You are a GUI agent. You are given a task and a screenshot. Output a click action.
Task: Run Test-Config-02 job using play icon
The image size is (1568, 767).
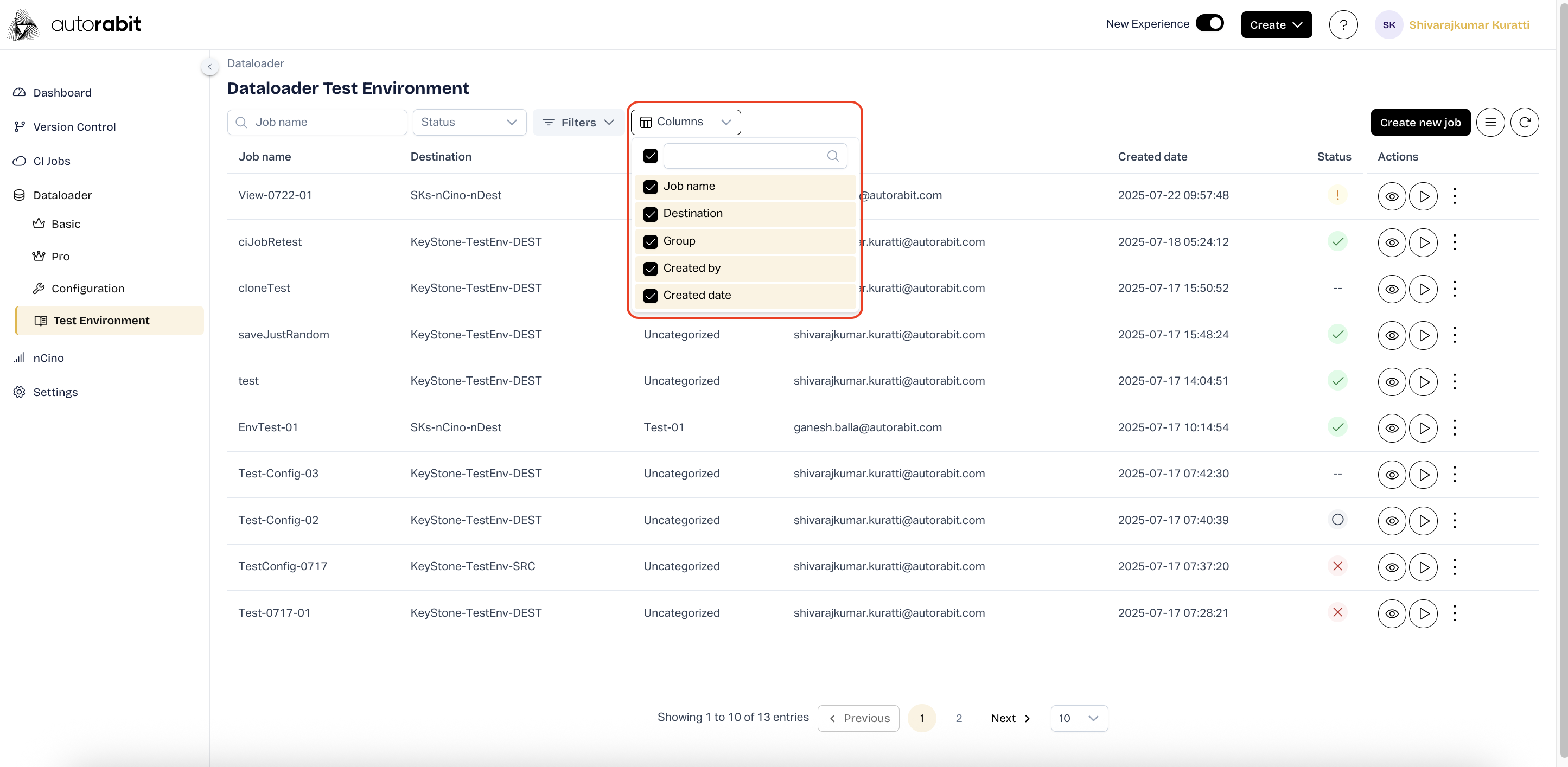click(x=1423, y=521)
